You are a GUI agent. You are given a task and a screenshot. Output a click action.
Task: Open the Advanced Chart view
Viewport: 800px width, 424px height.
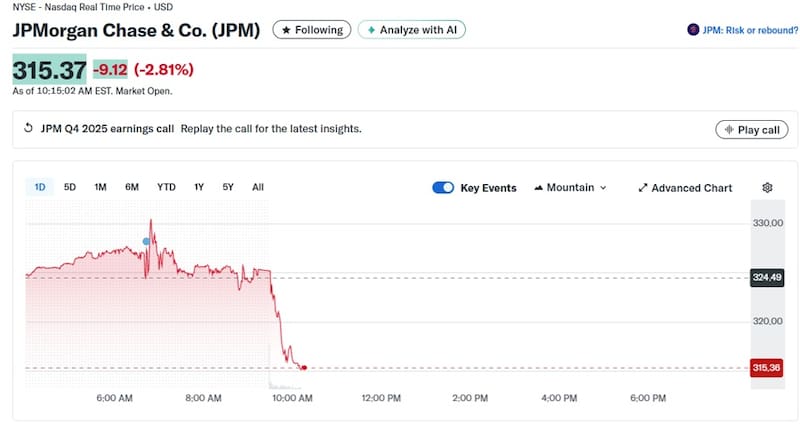[x=685, y=188]
